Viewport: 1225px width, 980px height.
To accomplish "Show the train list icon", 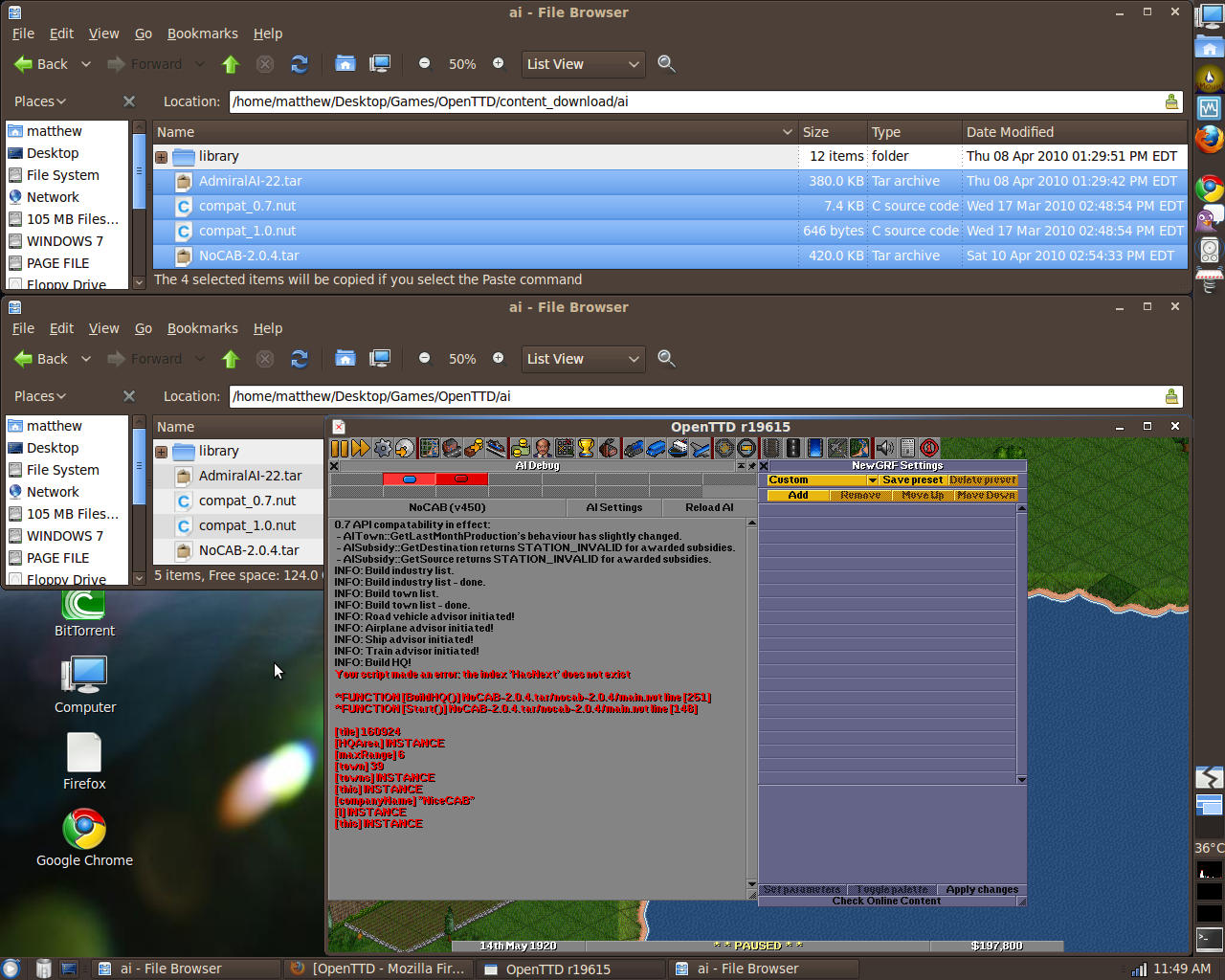I will pos(633,448).
